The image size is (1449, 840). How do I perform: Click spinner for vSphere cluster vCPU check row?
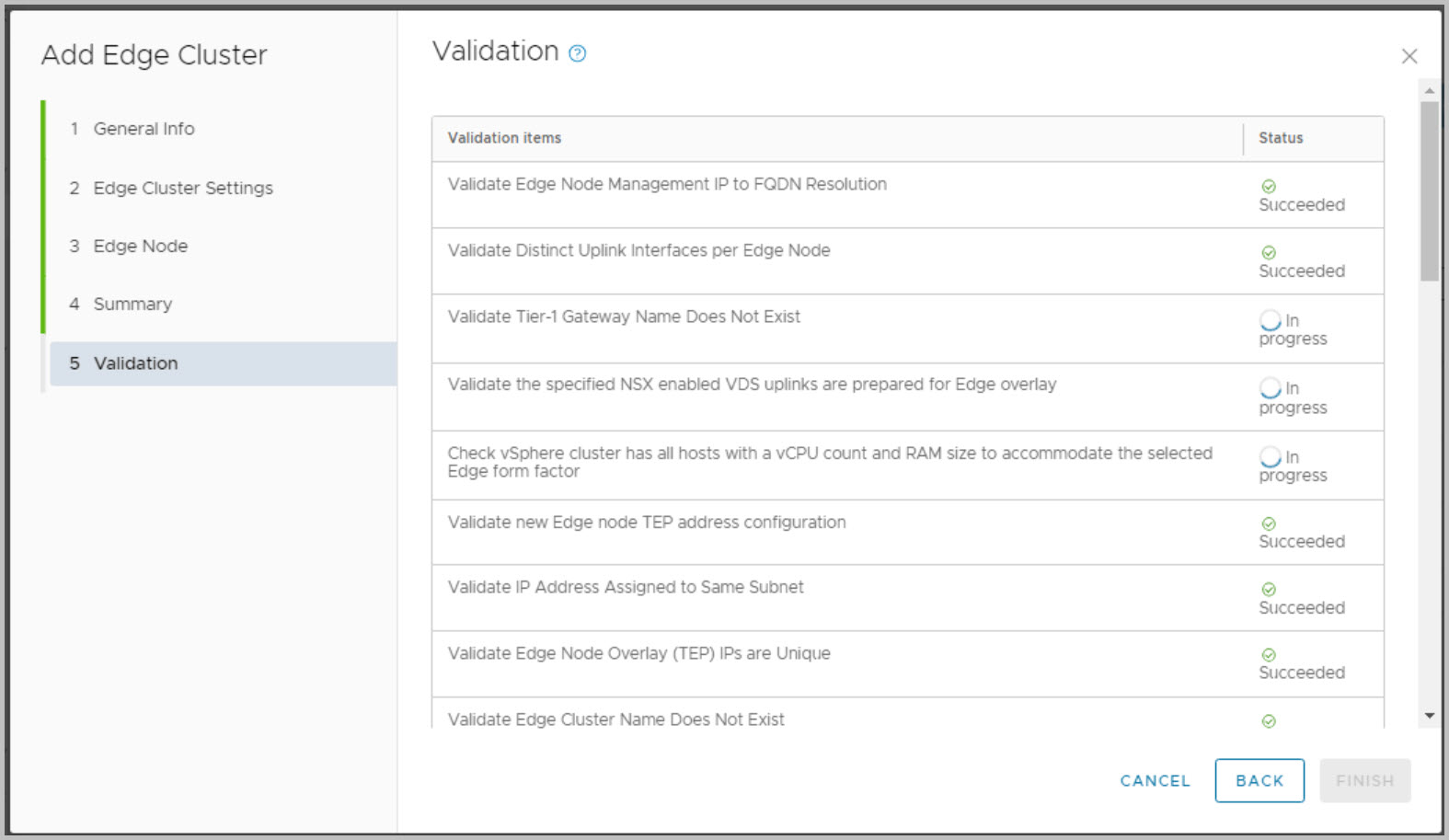[1271, 457]
